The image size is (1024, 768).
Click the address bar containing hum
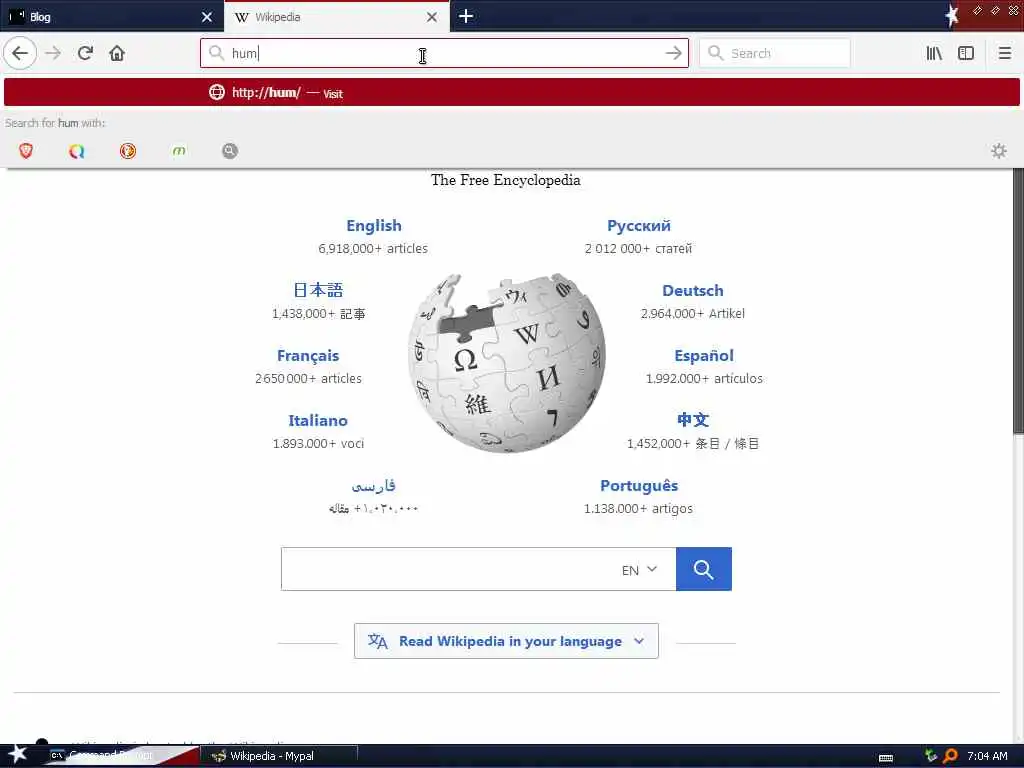[444, 53]
